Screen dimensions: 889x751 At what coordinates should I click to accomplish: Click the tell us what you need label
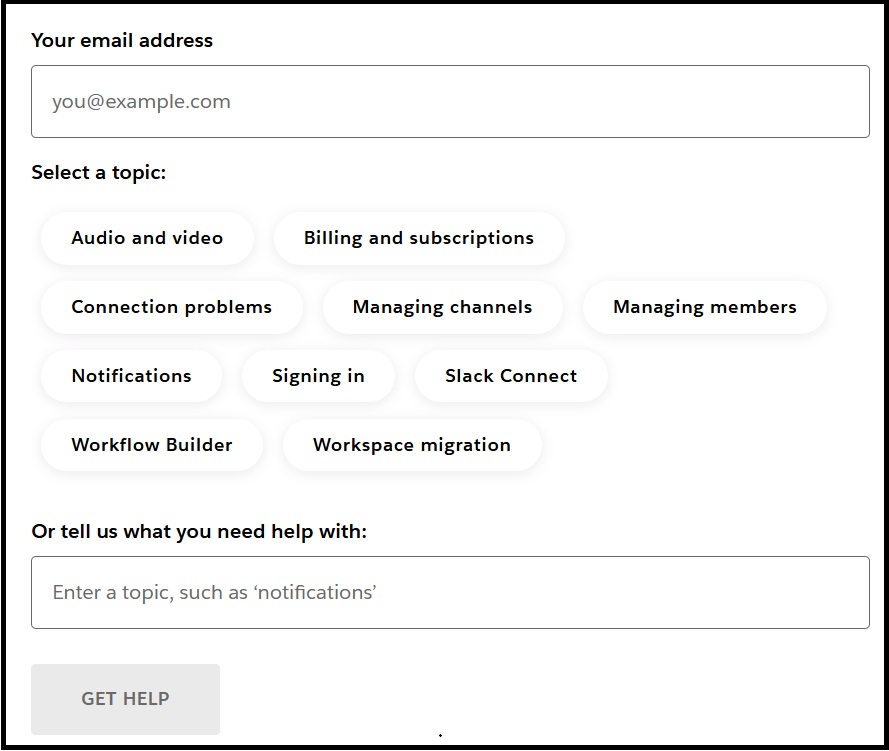pos(199,531)
